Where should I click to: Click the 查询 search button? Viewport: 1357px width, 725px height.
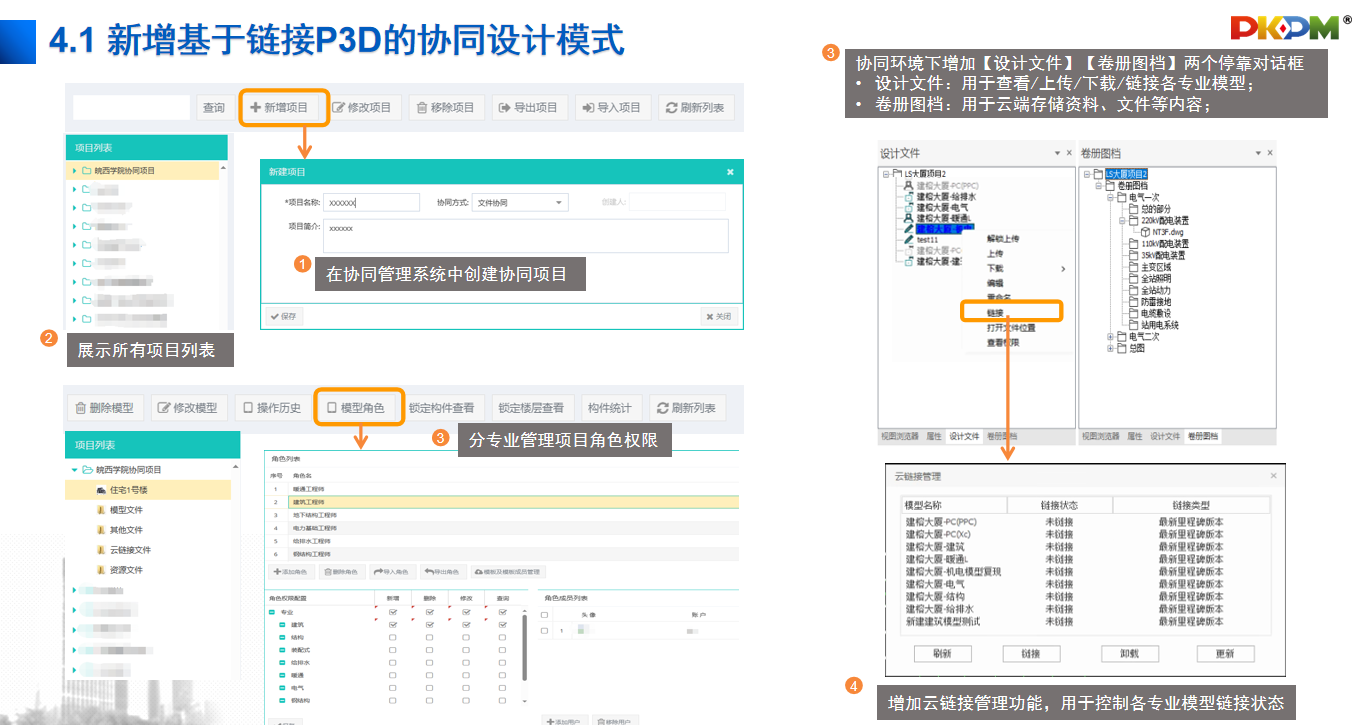tap(214, 108)
